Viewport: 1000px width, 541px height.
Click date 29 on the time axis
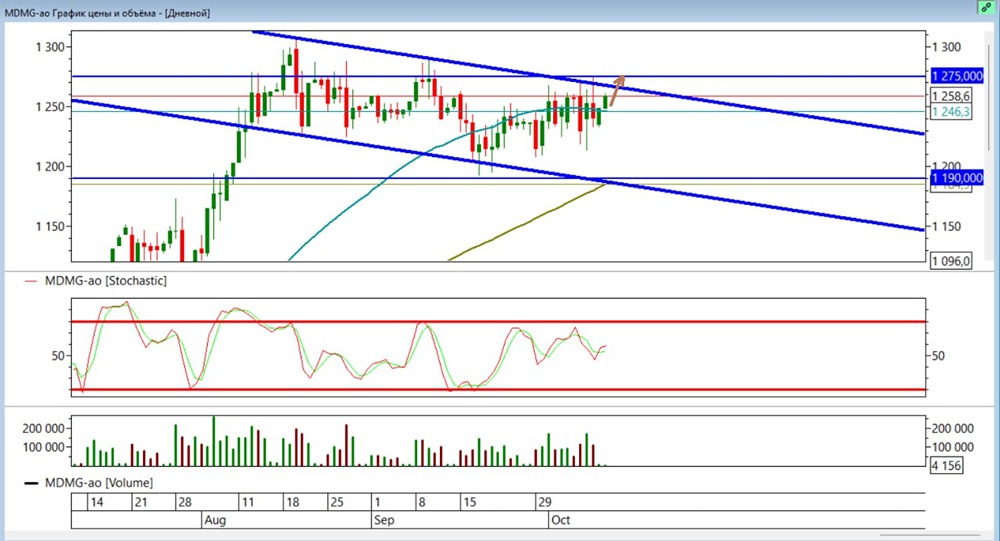[x=545, y=502]
